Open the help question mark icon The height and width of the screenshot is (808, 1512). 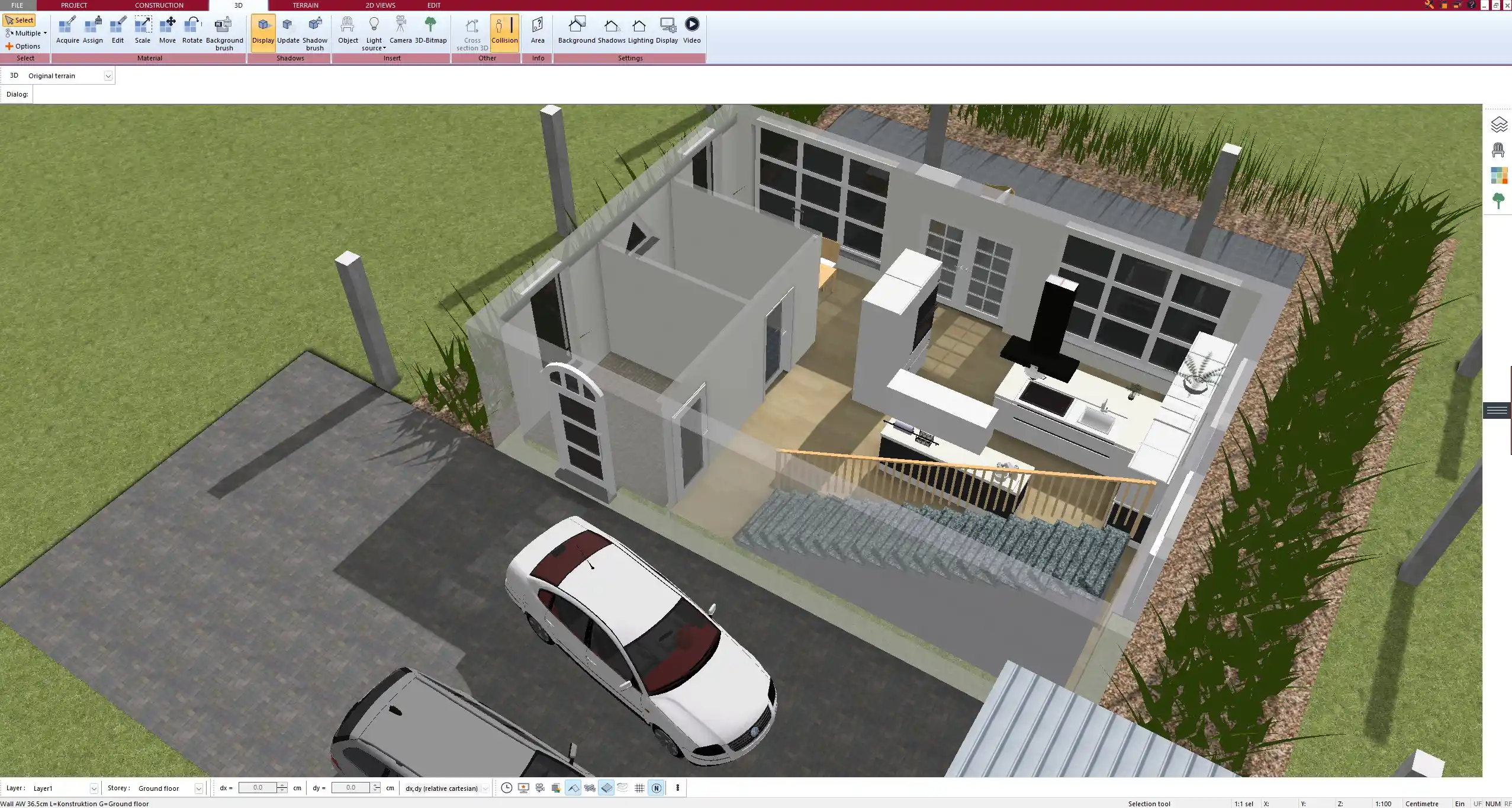point(1472,5)
